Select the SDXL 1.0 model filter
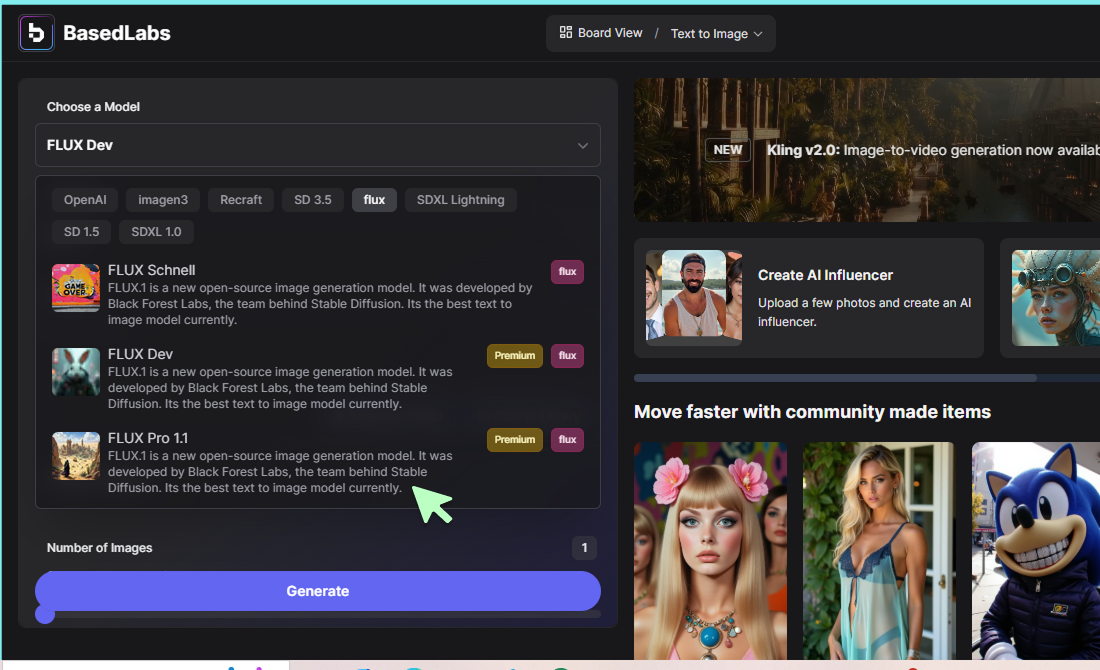 click(156, 232)
